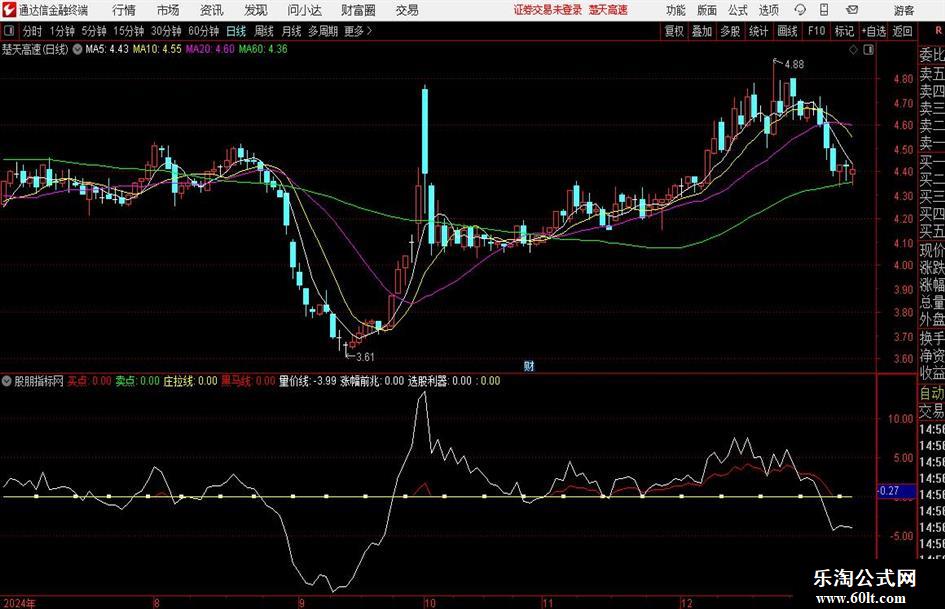This screenshot has height=609, width=945.
Task: Toggle the left panel icon beside 分时
Action: [x=9, y=31]
